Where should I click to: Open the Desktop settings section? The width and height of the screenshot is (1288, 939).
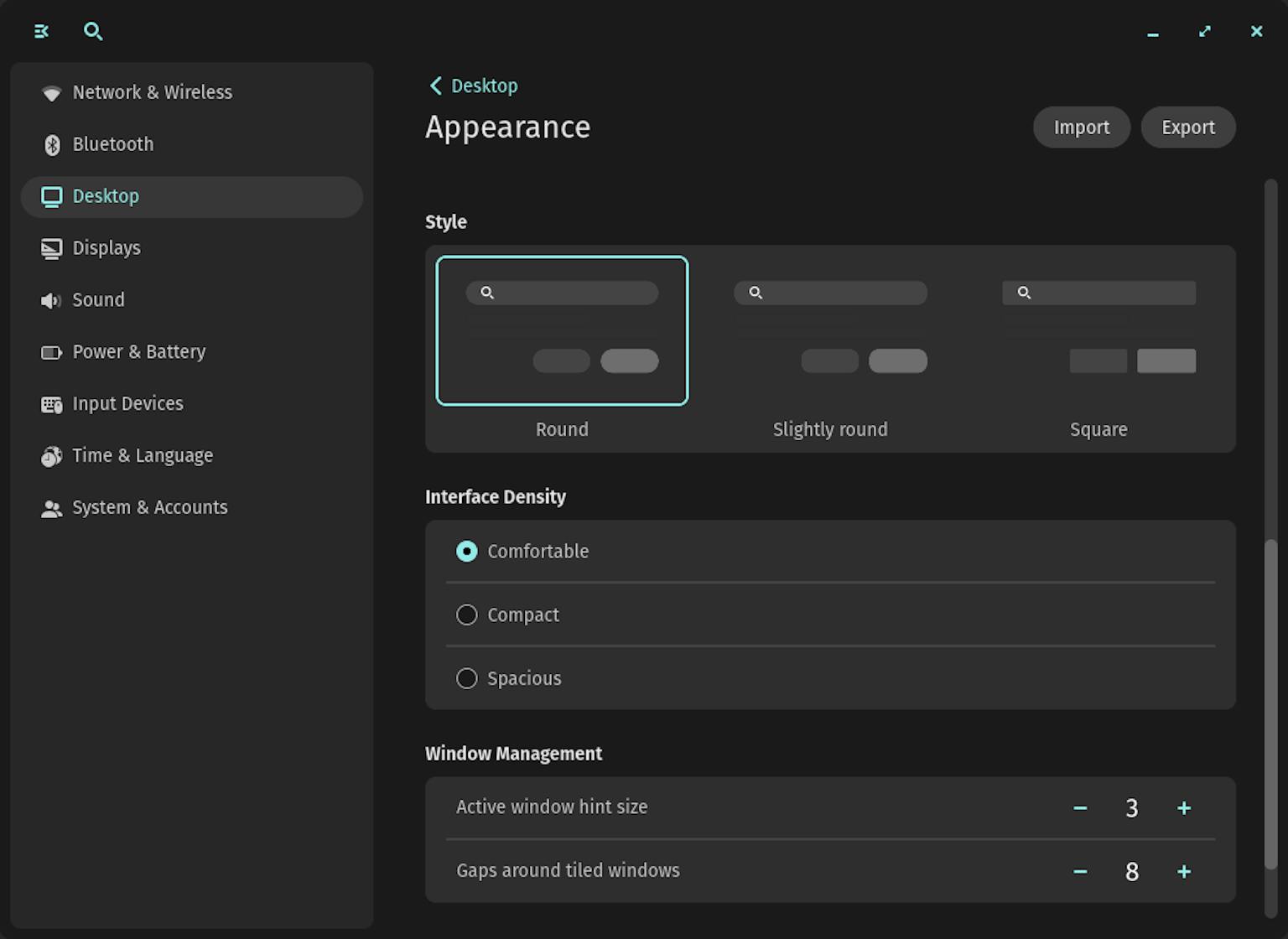(106, 196)
